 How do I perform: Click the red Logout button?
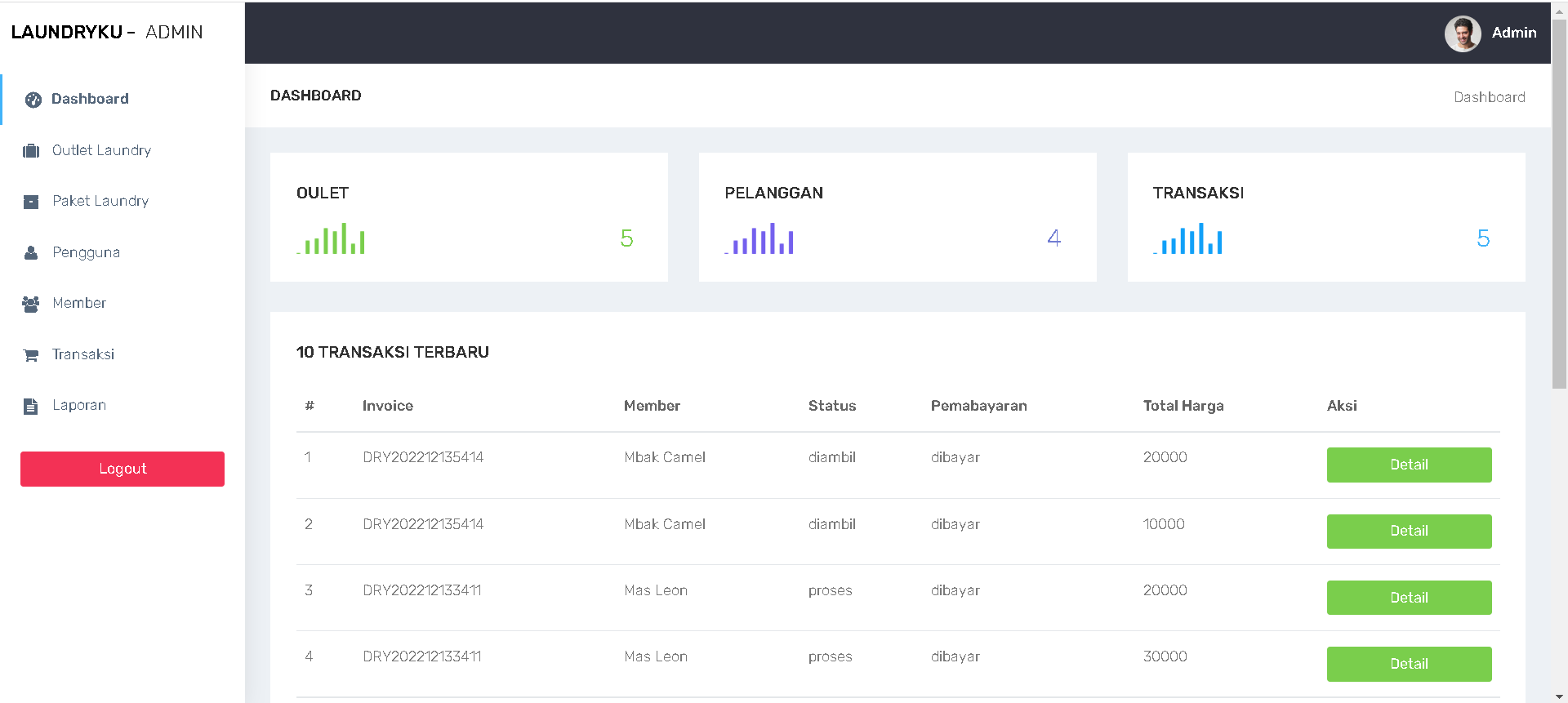coord(122,469)
